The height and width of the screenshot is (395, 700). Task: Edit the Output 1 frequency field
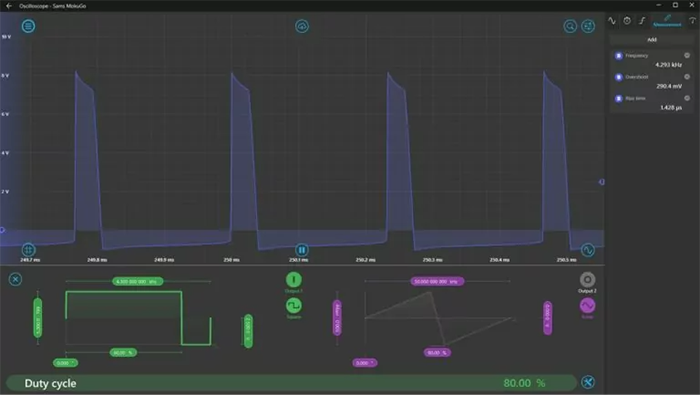coord(138,282)
